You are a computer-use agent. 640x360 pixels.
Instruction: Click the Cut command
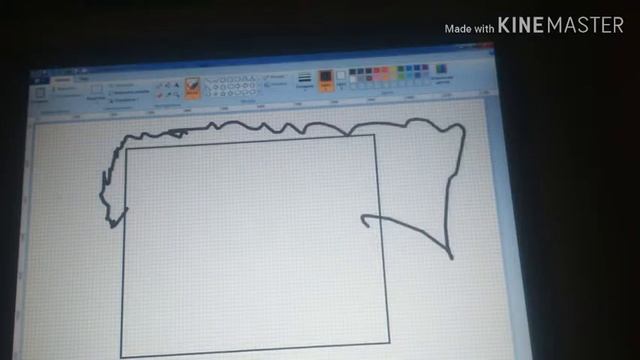click(x=64, y=89)
